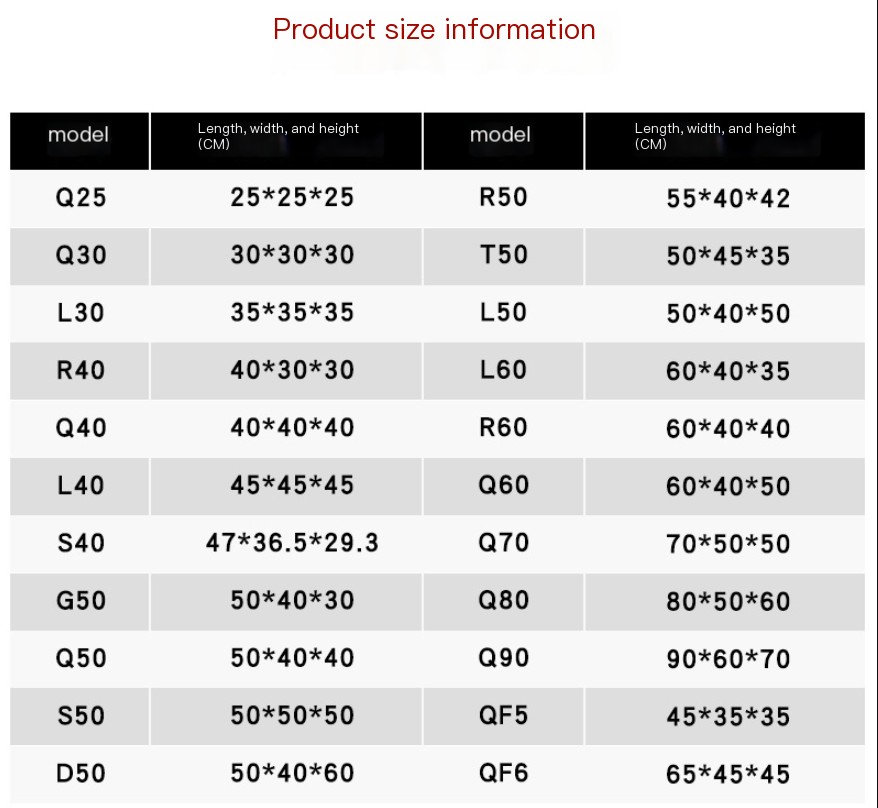Click the "Product size information" title

[x=434, y=30]
